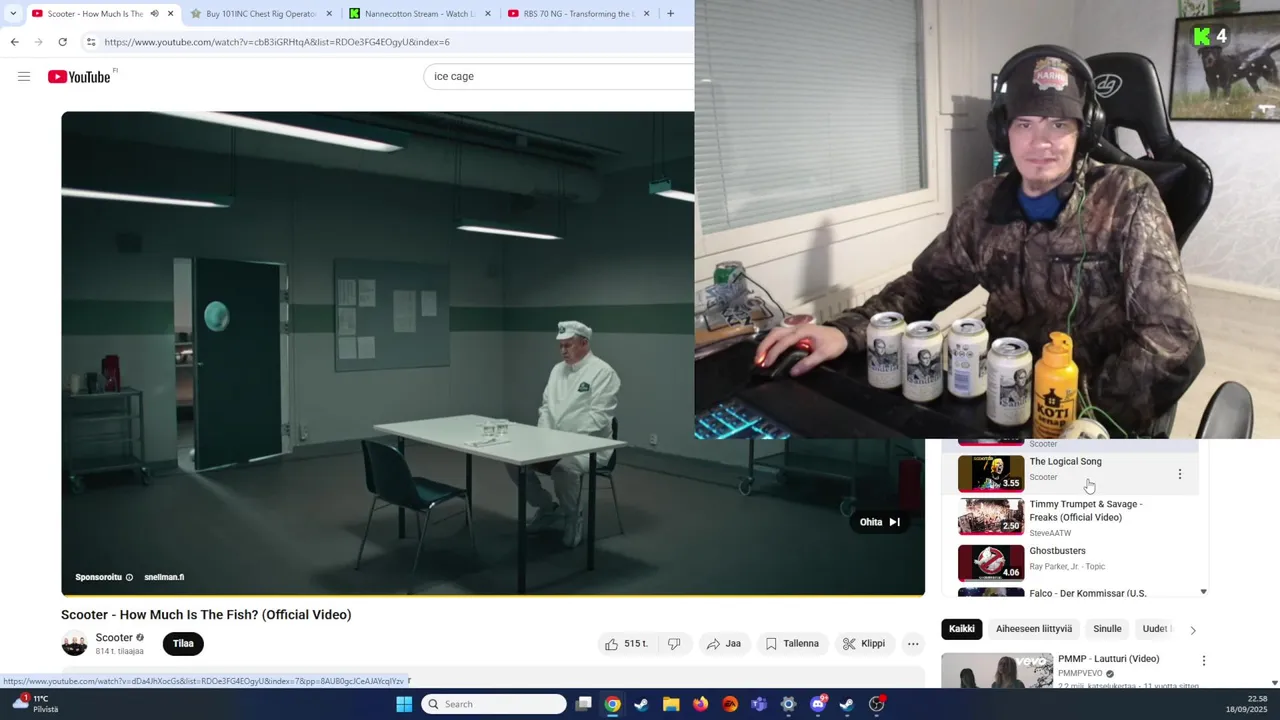The height and width of the screenshot is (720, 1280).
Task: Open Task View on the taskbar
Action: (x=583, y=704)
